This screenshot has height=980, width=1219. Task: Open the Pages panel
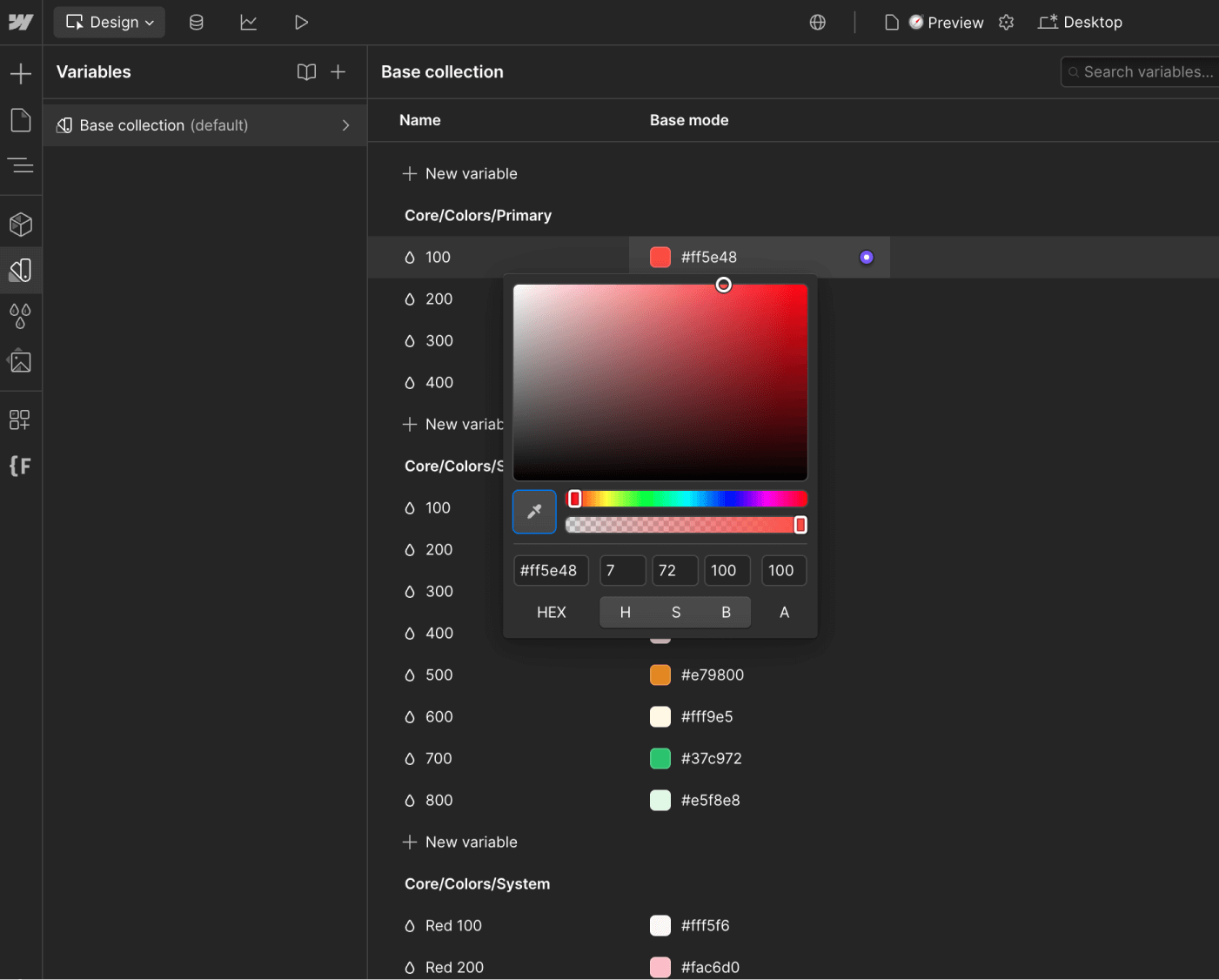tap(21, 120)
